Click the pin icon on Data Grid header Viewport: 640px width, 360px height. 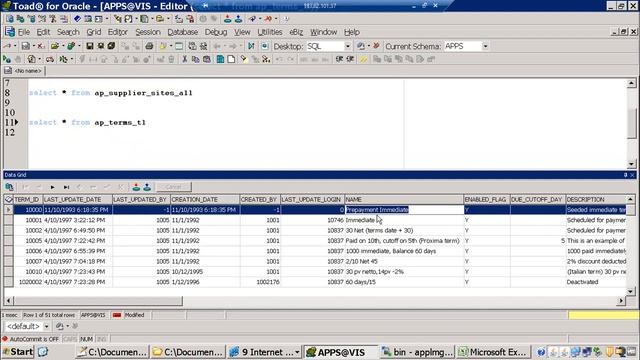(x=625, y=175)
